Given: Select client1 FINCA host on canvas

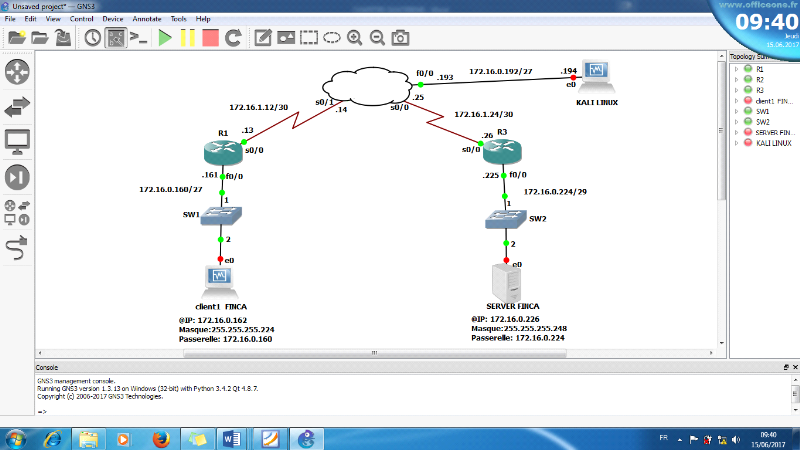Looking at the screenshot, I should pos(219,283).
